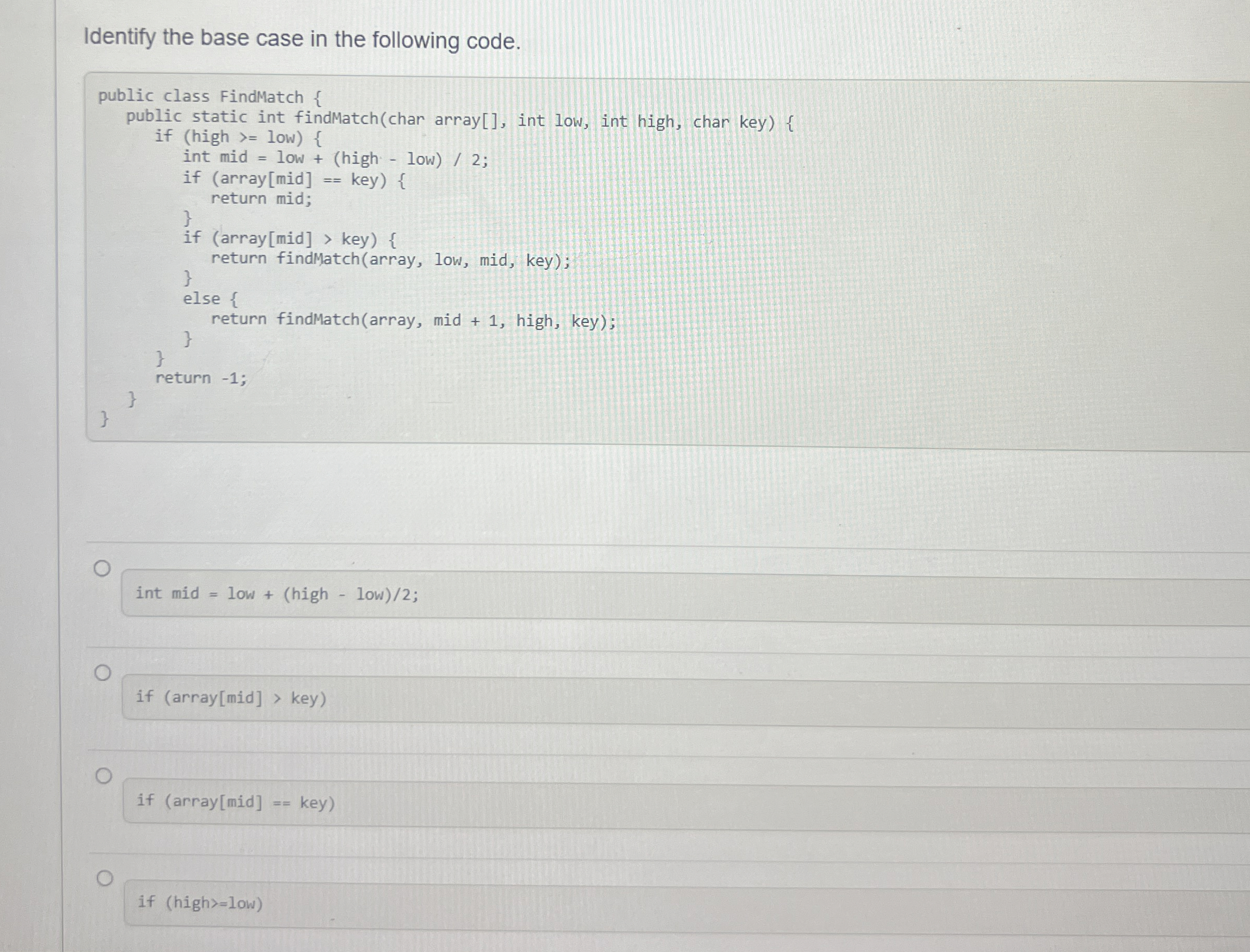The image size is (1250, 952).
Task: Click the question text at the top
Action: pos(304,38)
